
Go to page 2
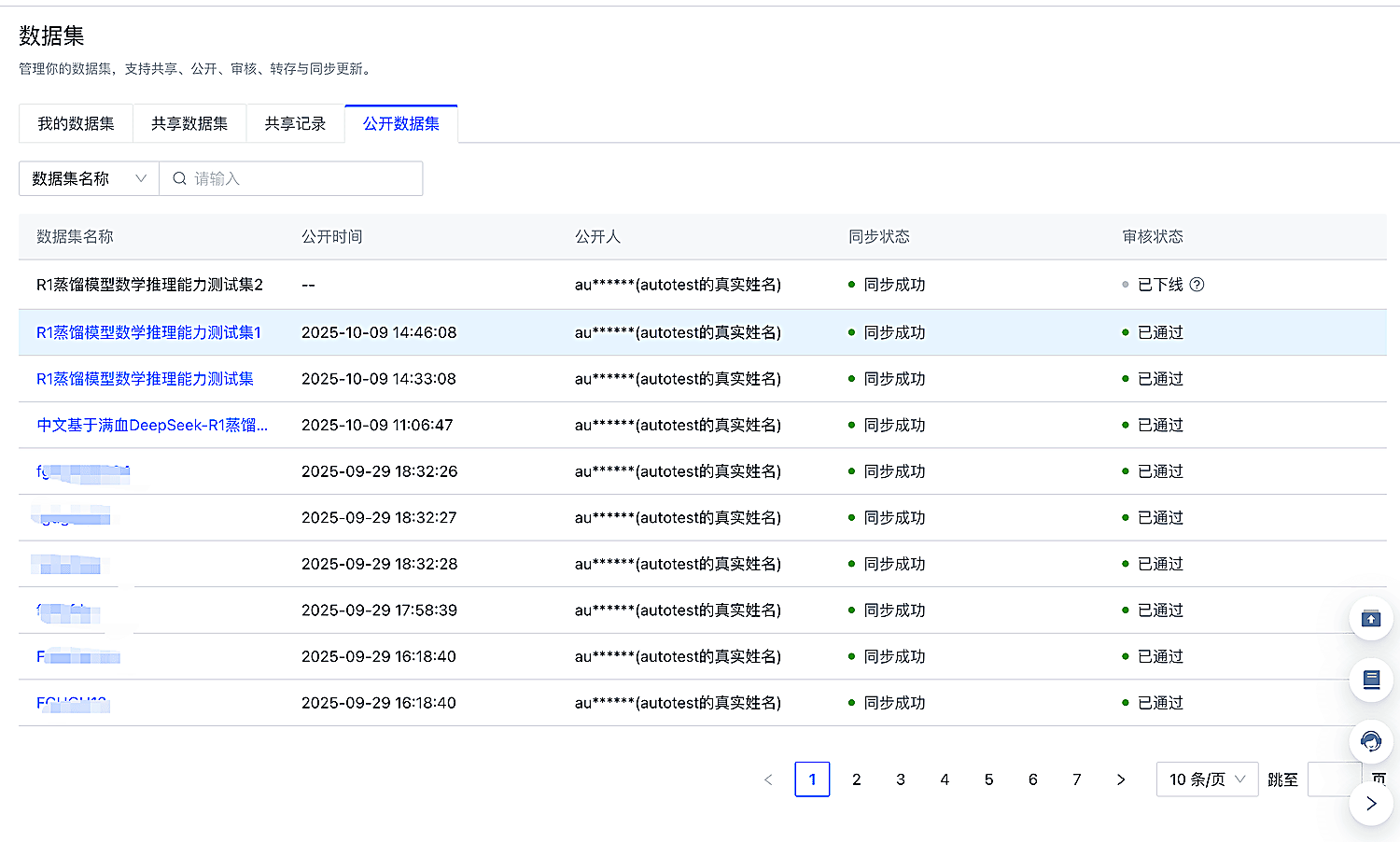coord(856,779)
